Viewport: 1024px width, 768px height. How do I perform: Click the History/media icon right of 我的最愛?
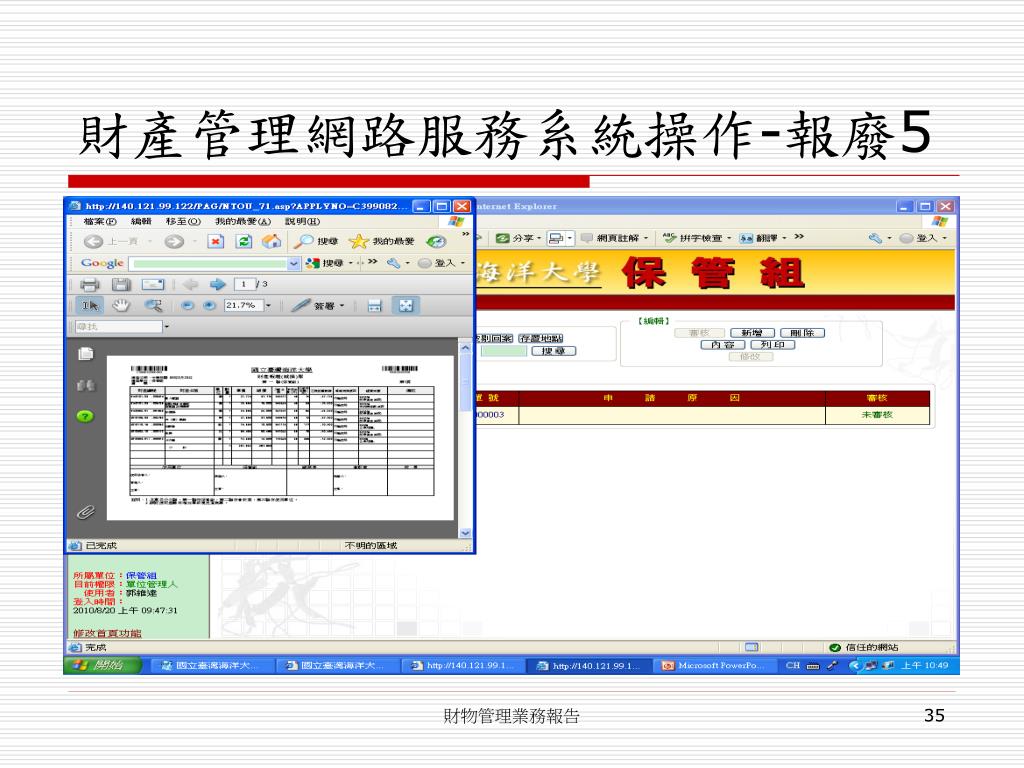pos(436,242)
